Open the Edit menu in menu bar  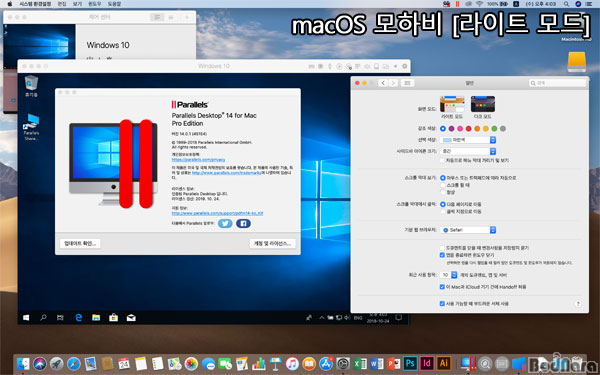(62, 4)
